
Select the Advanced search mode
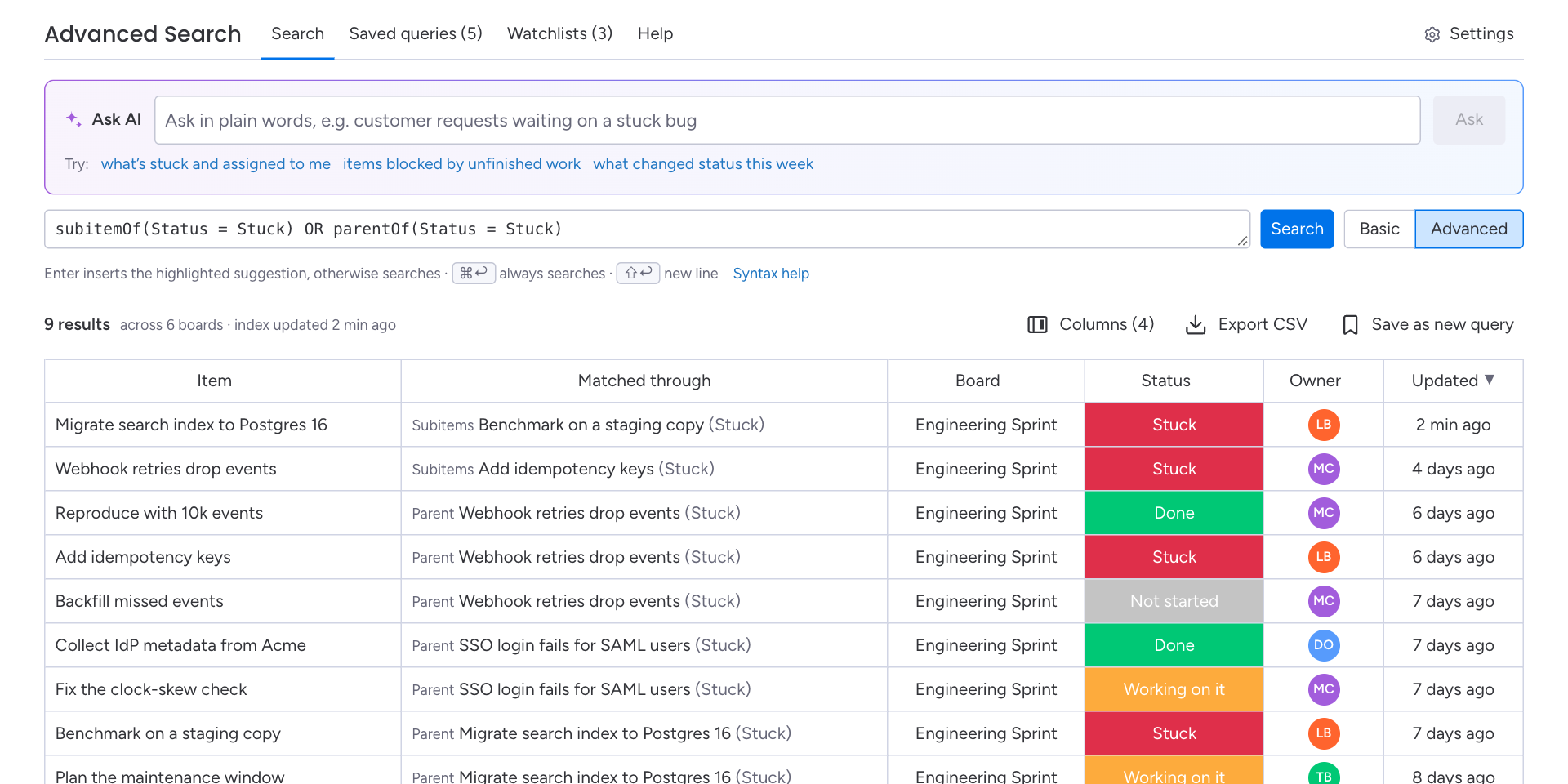(x=1468, y=229)
